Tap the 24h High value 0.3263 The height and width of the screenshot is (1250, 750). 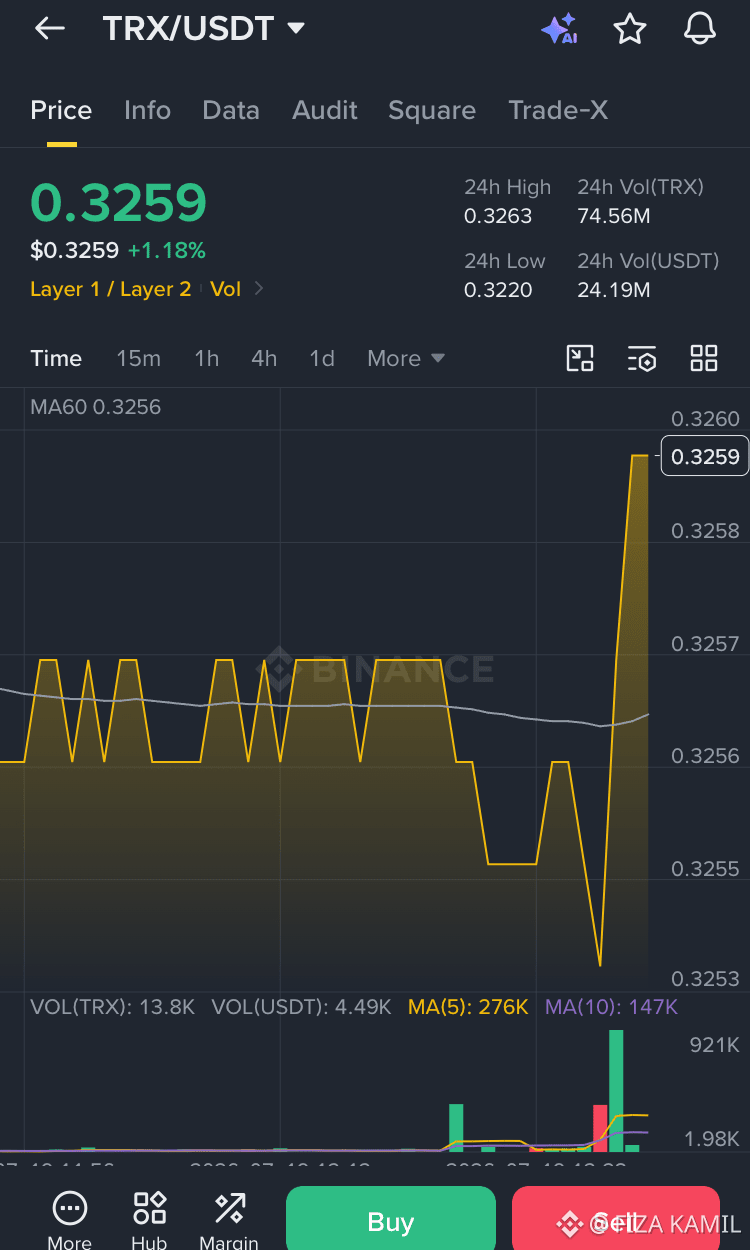pos(498,216)
